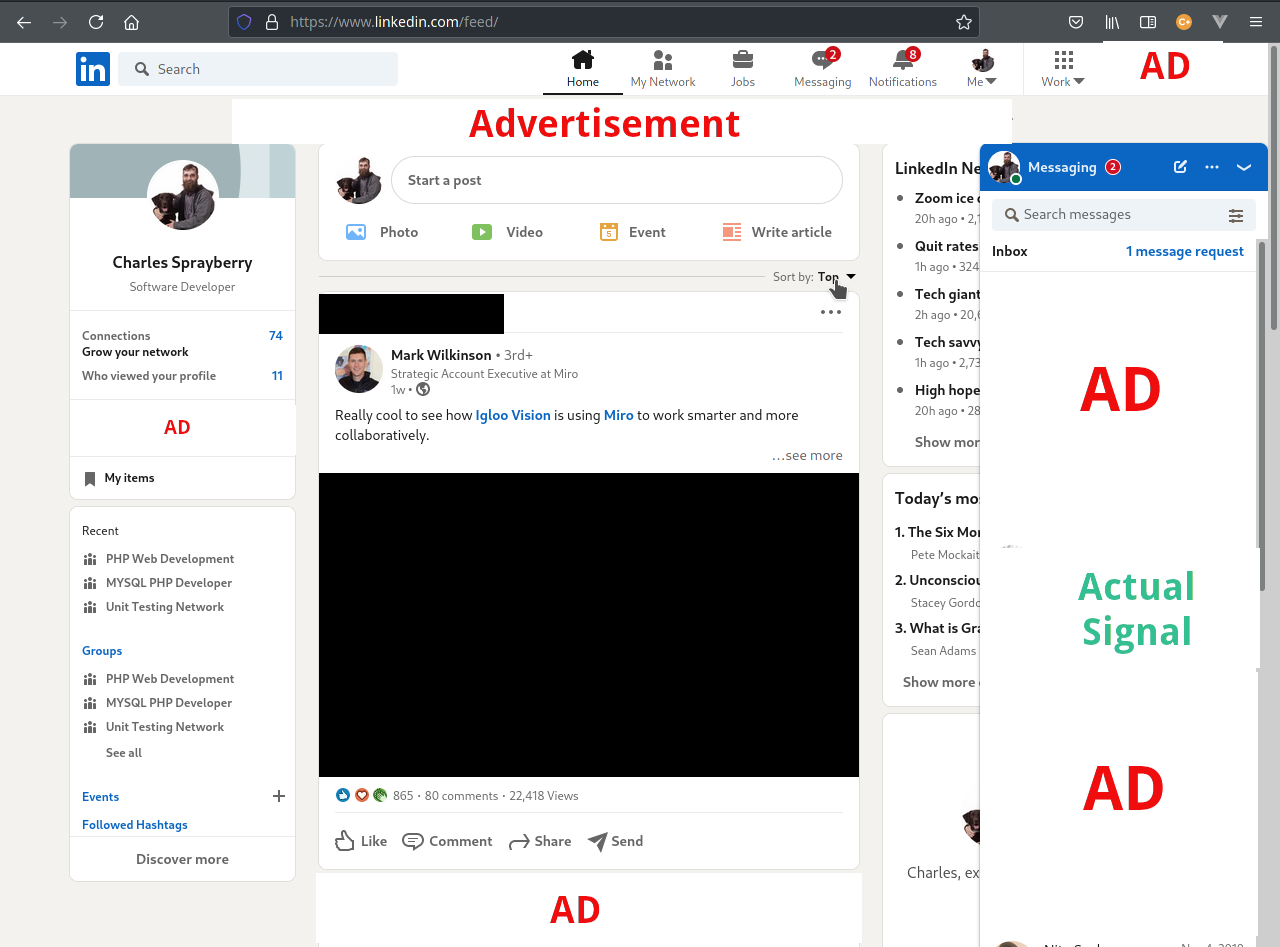1280x947 pixels.
Task: Show more LinkedIn News
Action: click(x=947, y=442)
